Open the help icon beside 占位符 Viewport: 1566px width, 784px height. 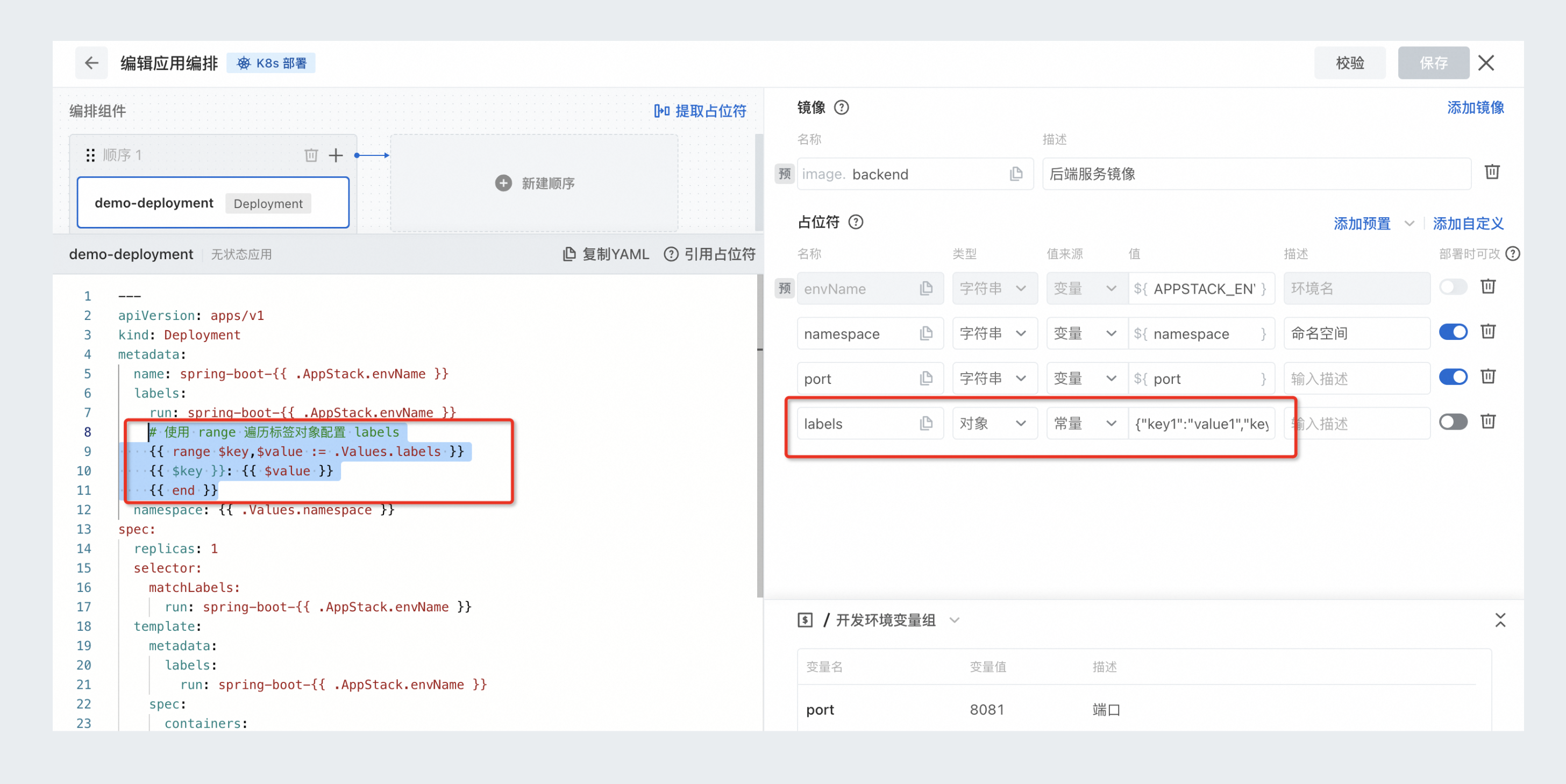point(856,222)
